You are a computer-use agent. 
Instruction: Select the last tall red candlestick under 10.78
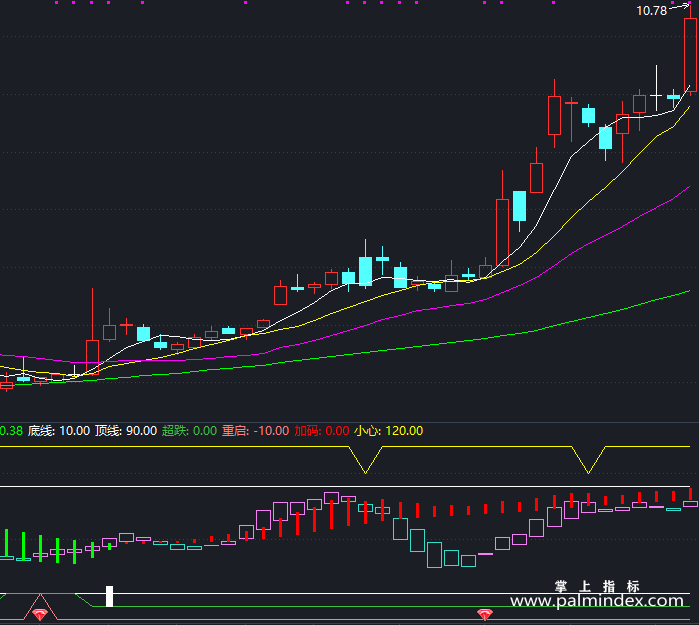click(691, 53)
